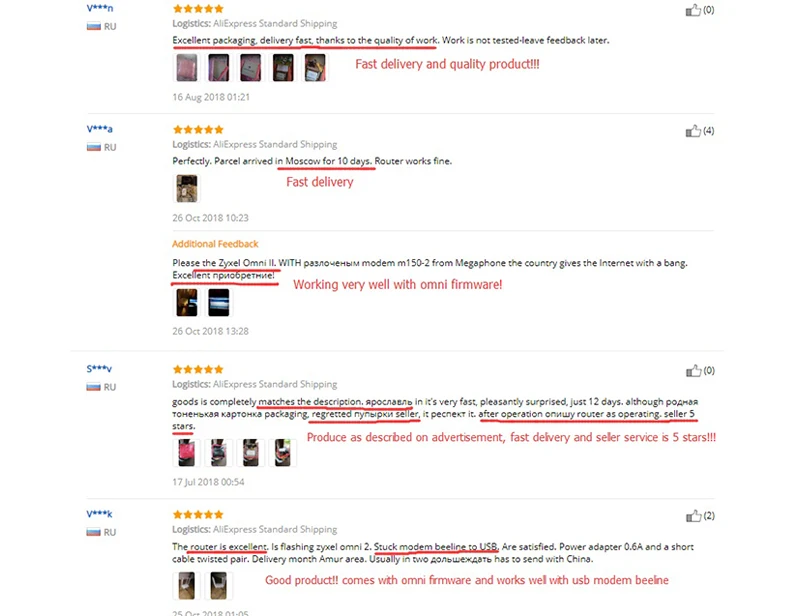View the single photo in V***a's review
Screen dimensions: 800x616
187,188
